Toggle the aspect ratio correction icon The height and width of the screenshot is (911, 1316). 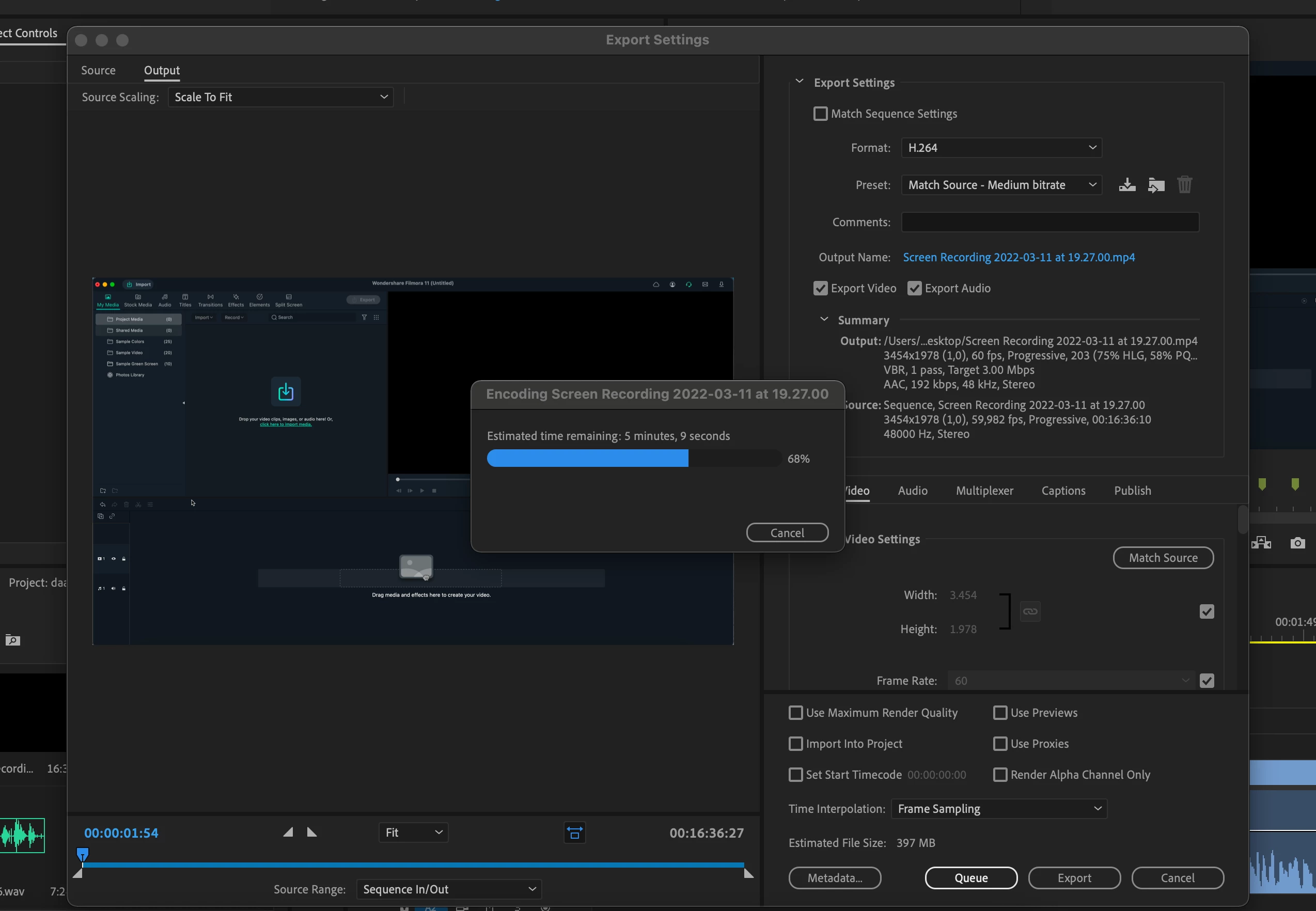(x=574, y=833)
